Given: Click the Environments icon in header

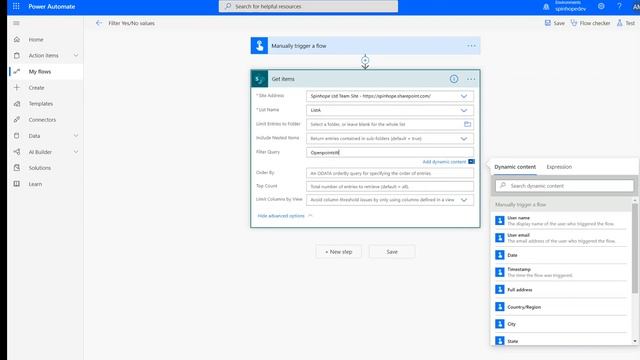Looking at the screenshot, I should 546,7.
